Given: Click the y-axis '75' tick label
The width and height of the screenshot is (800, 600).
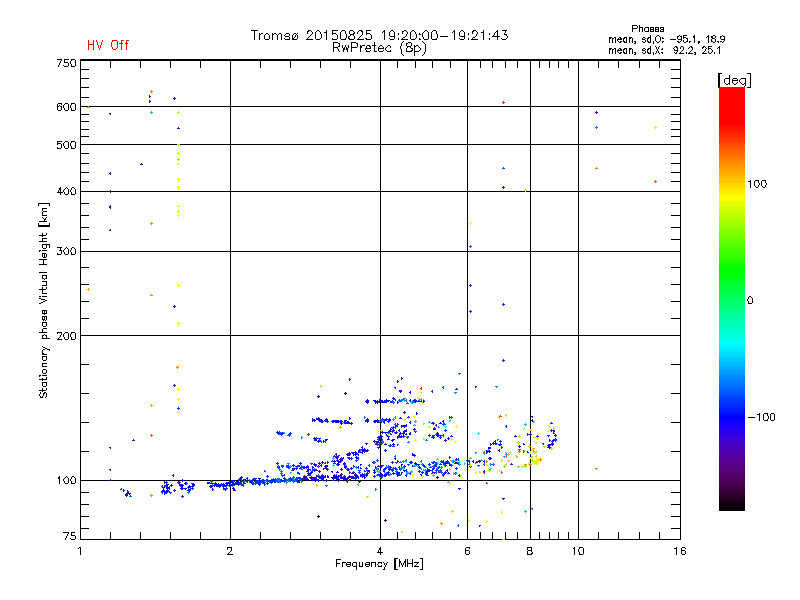Looking at the screenshot, I should tap(70, 536).
